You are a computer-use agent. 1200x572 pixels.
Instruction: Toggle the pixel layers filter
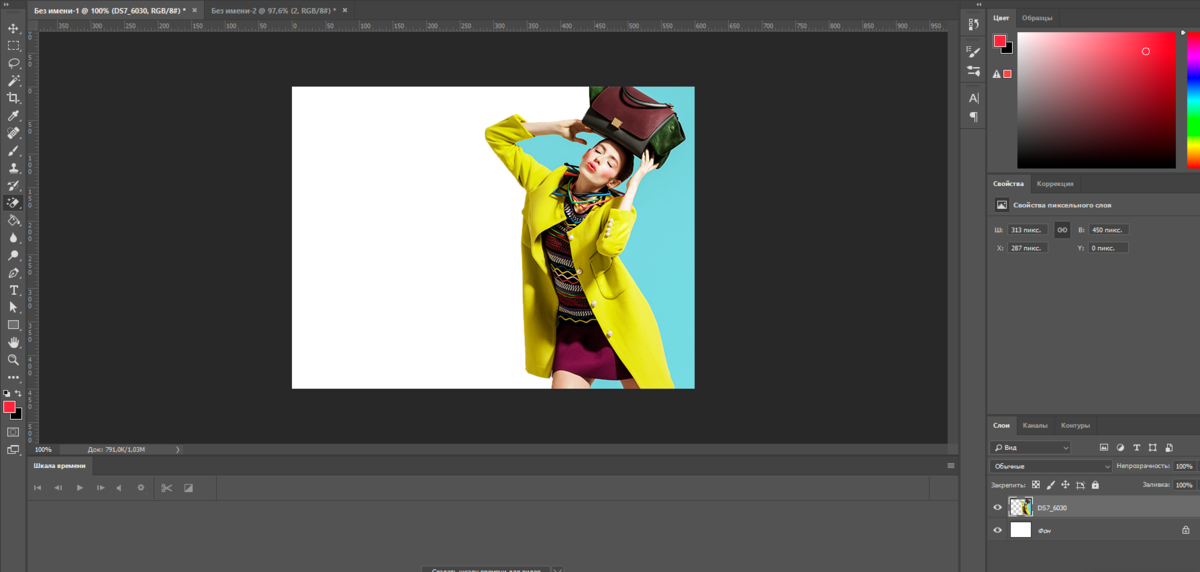coord(1104,448)
